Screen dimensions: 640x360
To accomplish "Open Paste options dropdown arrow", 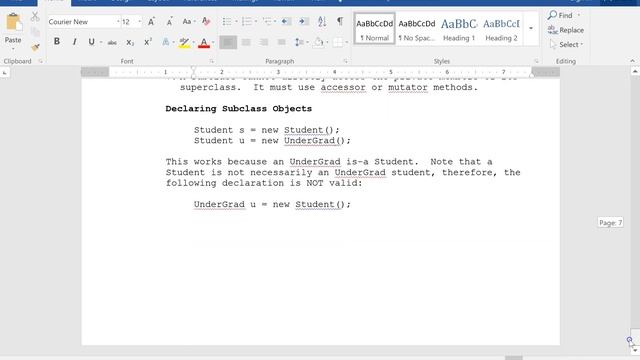I will tap(13, 49).
